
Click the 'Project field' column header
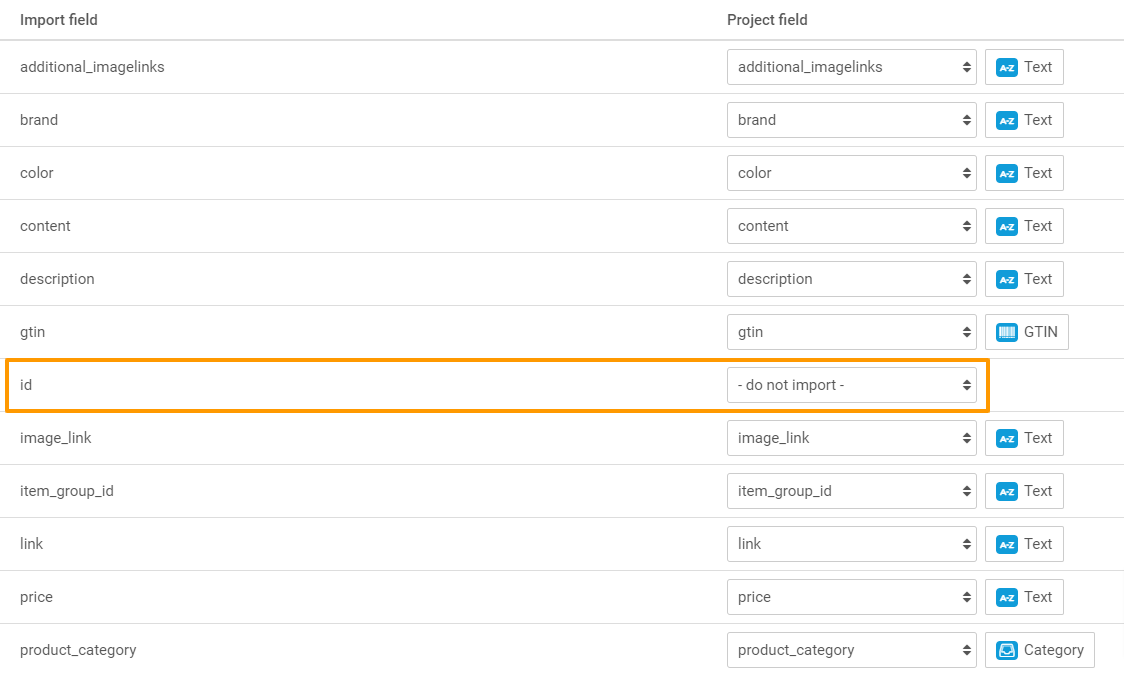pyautogui.click(x=767, y=20)
